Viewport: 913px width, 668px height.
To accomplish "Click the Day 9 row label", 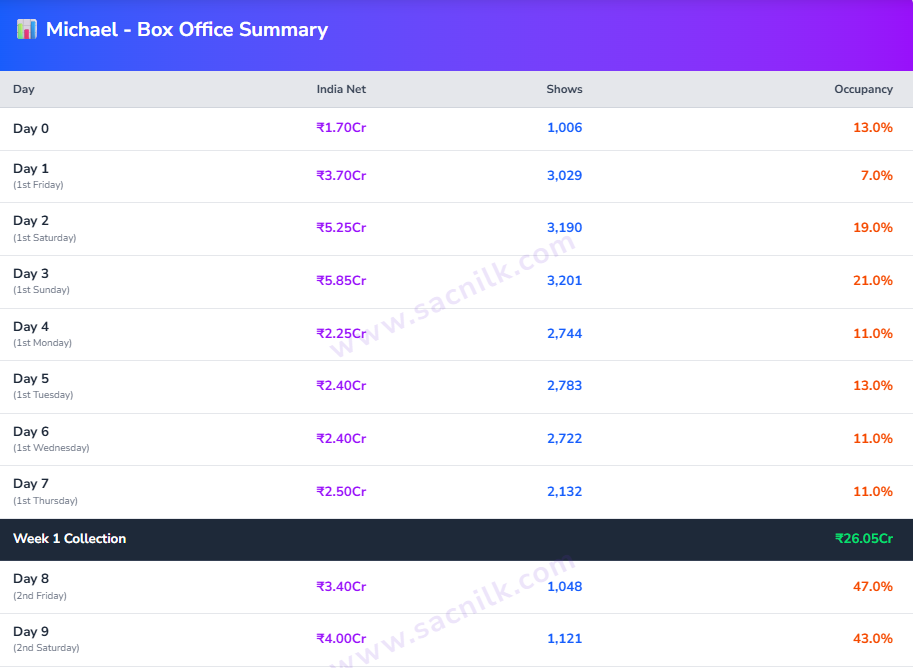I will point(31,632).
